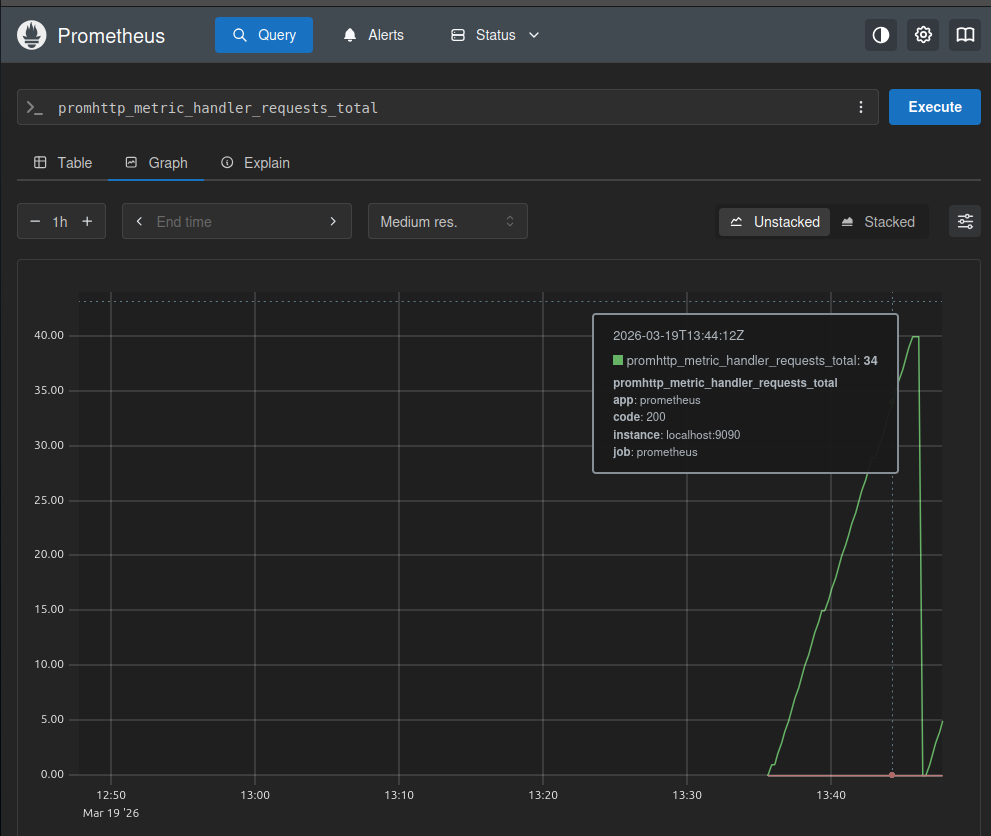The height and width of the screenshot is (836, 991).
Task: Open the query options three-dot menu
Action: (x=861, y=107)
